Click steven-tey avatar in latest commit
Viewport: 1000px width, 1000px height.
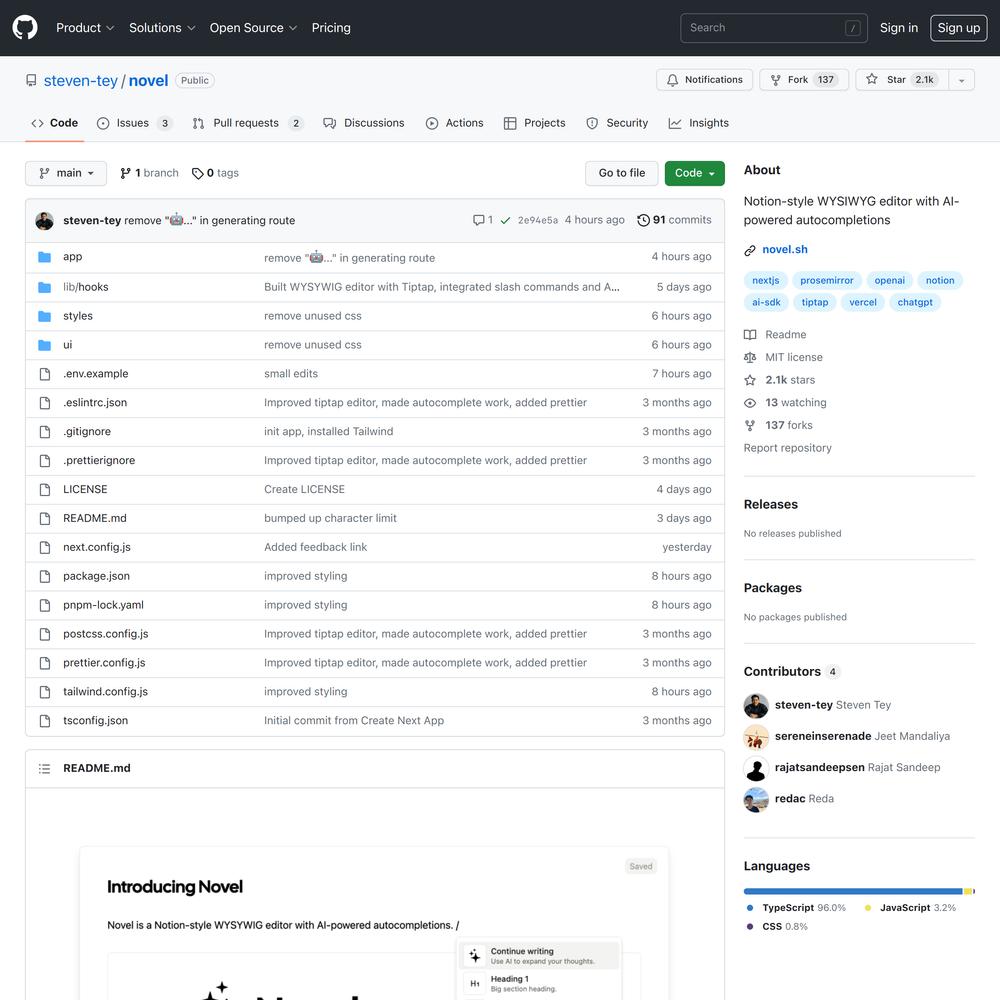[x=45, y=221]
